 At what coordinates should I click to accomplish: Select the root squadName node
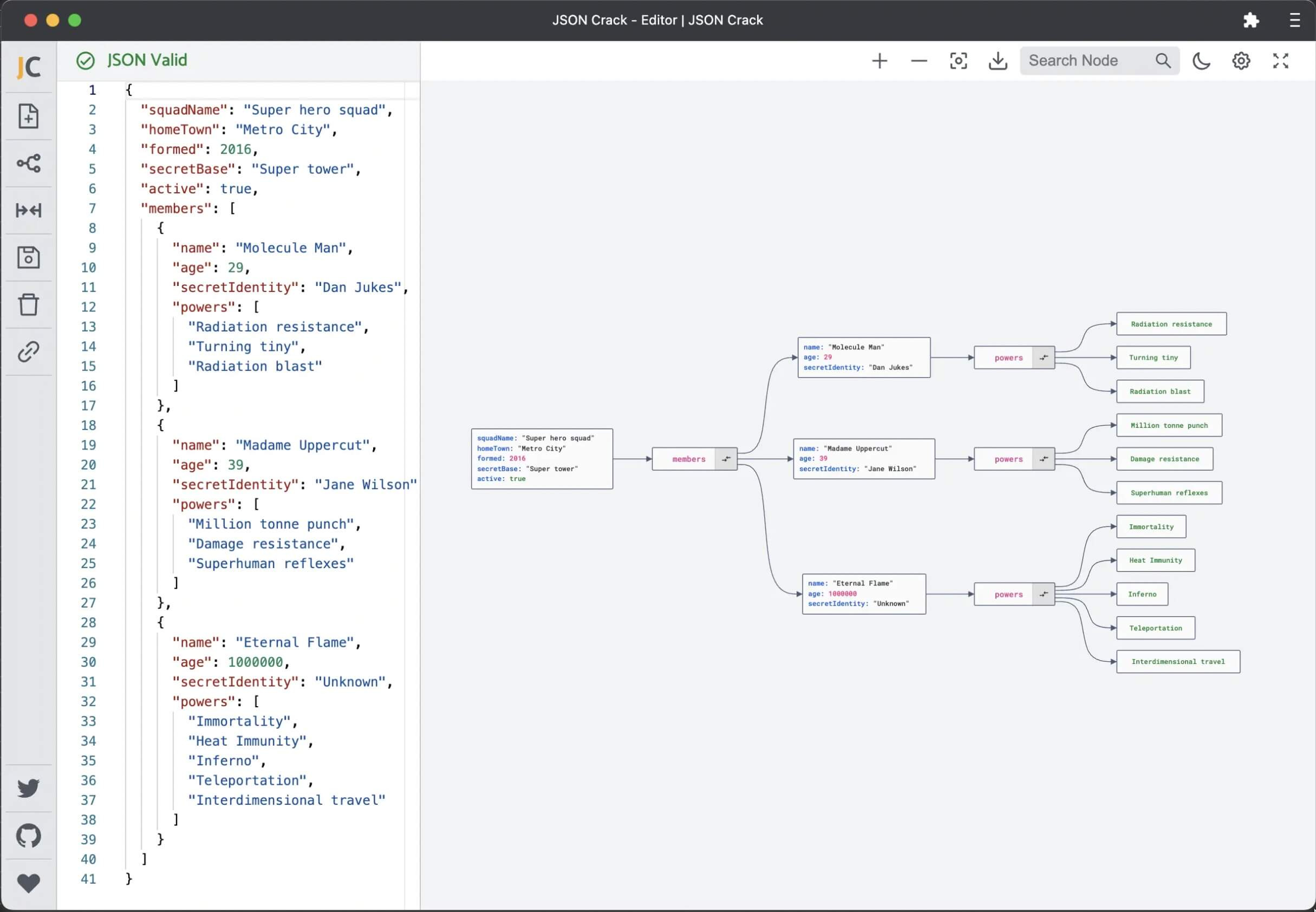[542, 459]
